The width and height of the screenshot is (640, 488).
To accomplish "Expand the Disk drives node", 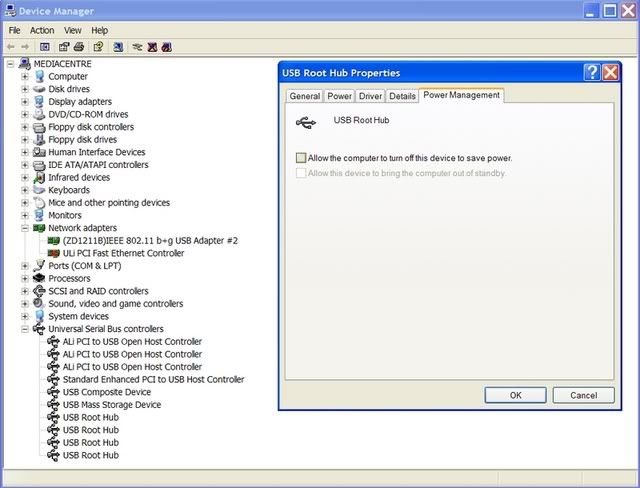I will click(x=24, y=89).
